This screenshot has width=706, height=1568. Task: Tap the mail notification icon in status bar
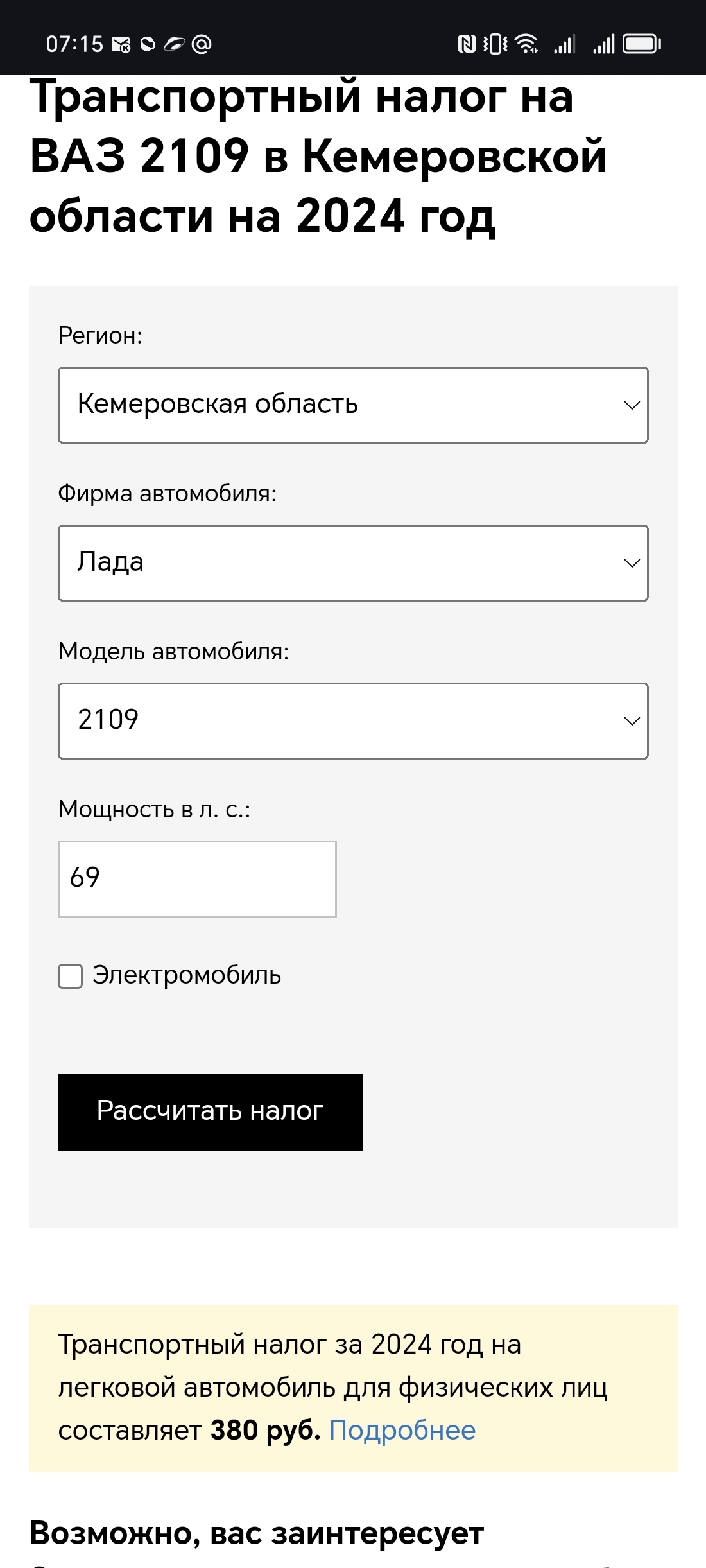pos(121,44)
